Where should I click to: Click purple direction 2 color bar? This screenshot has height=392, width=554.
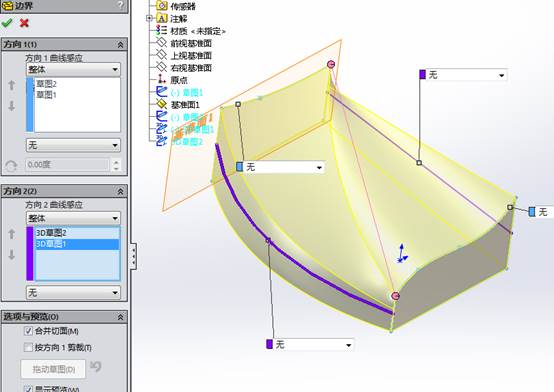pyautogui.click(x=30, y=254)
